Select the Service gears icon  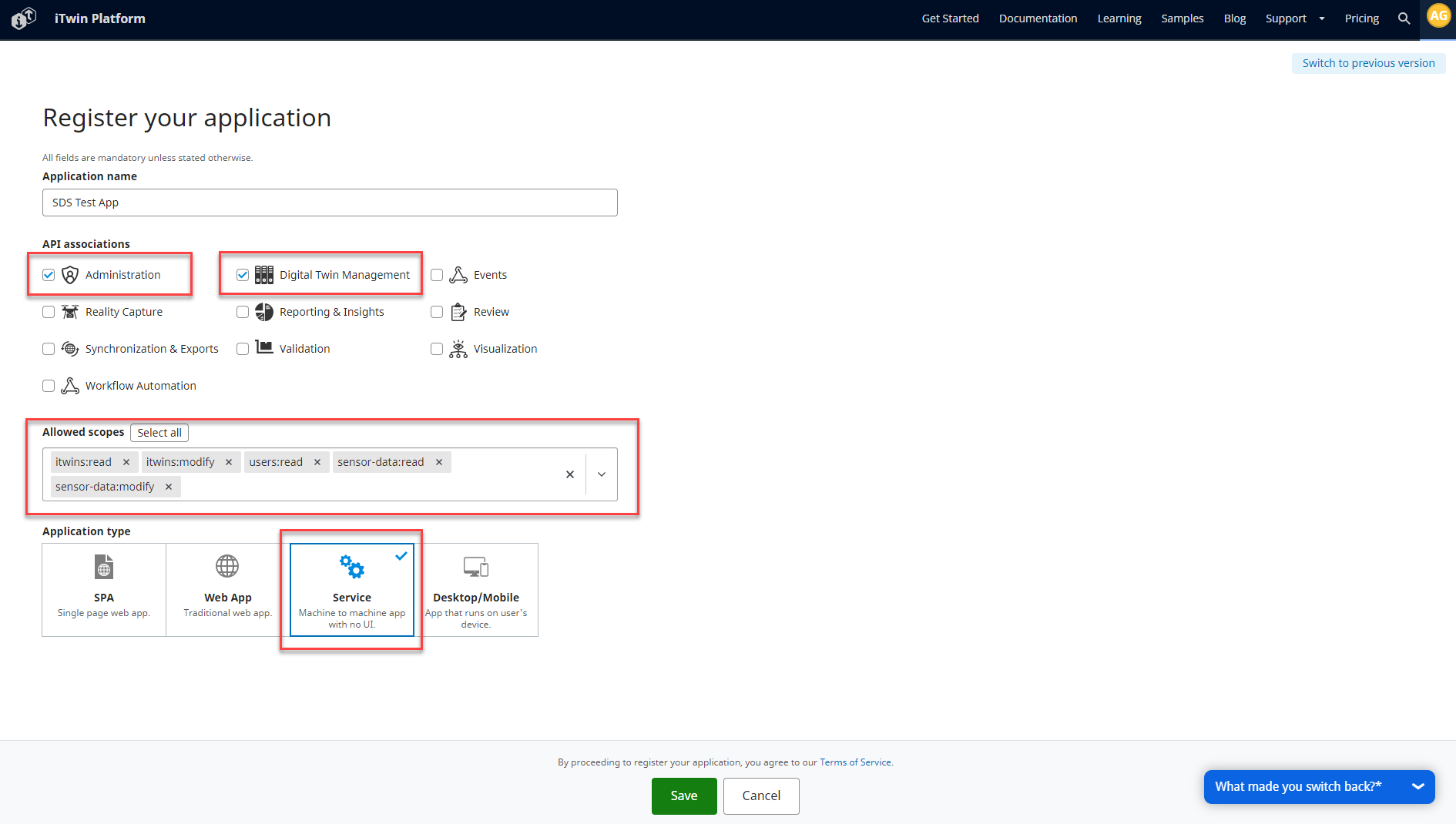click(x=352, y=567)
